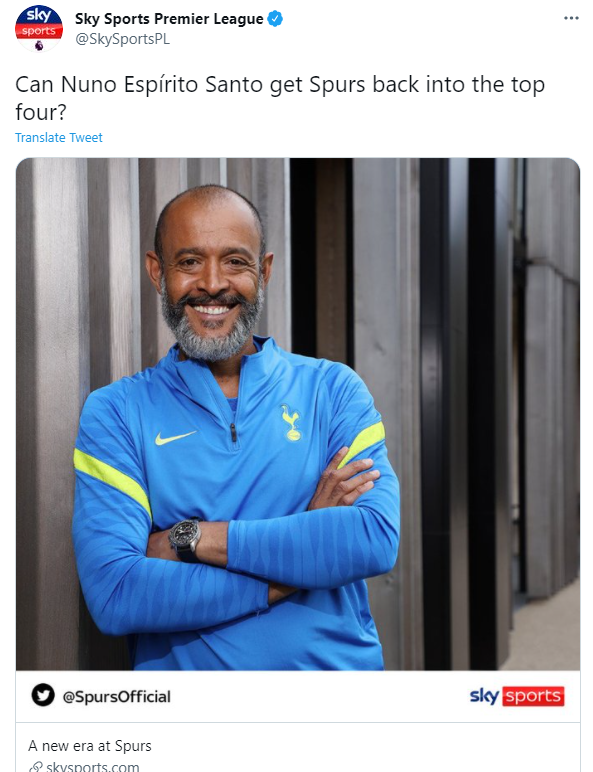The width and height of the screenshot is (593, 772).
Task: Click the red "sports" block of the card logo
Action: [533, 696]
